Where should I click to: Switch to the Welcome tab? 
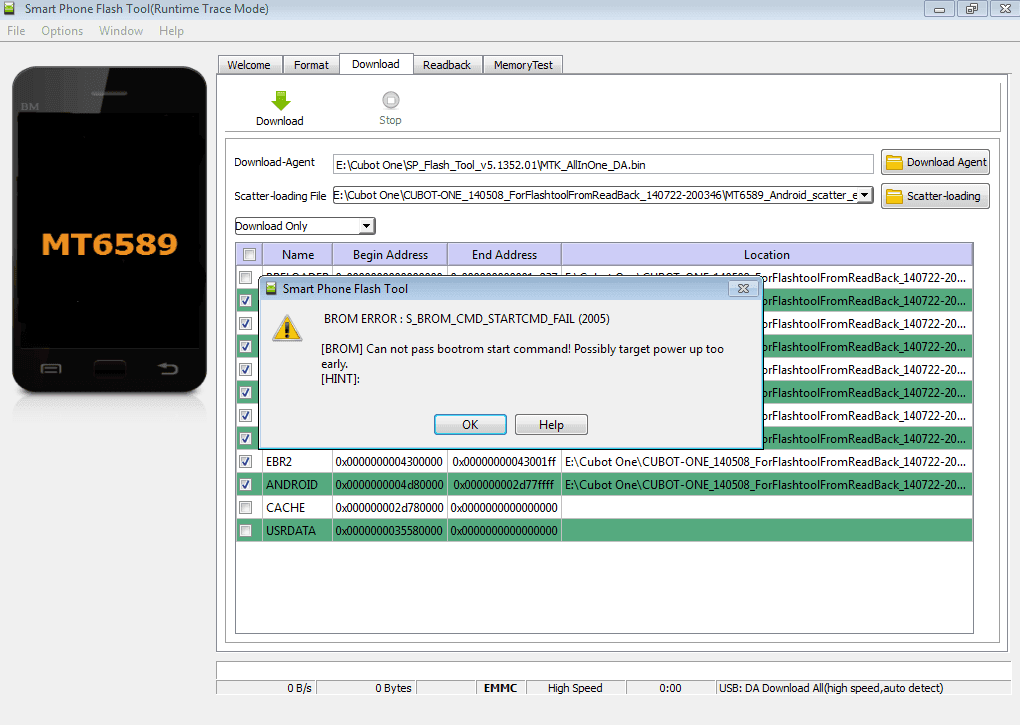(249, 65)
